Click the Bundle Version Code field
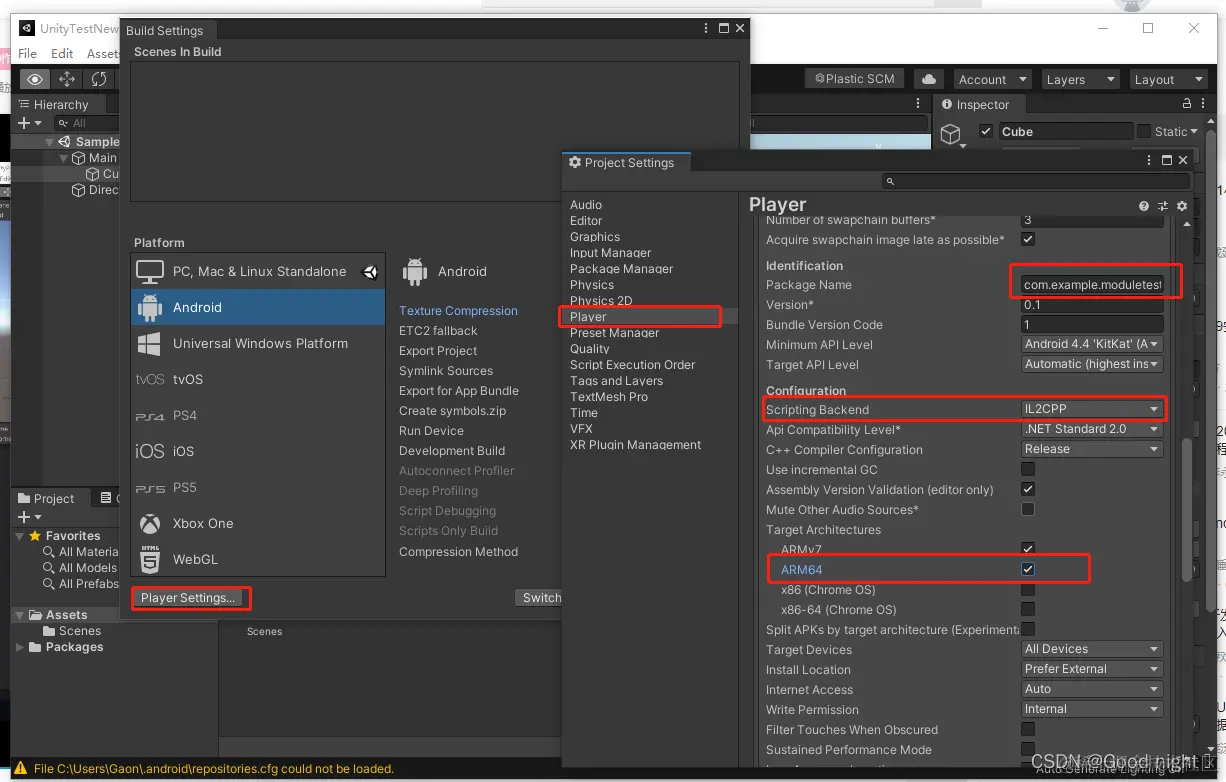1226x782 pixels. 1092,325
